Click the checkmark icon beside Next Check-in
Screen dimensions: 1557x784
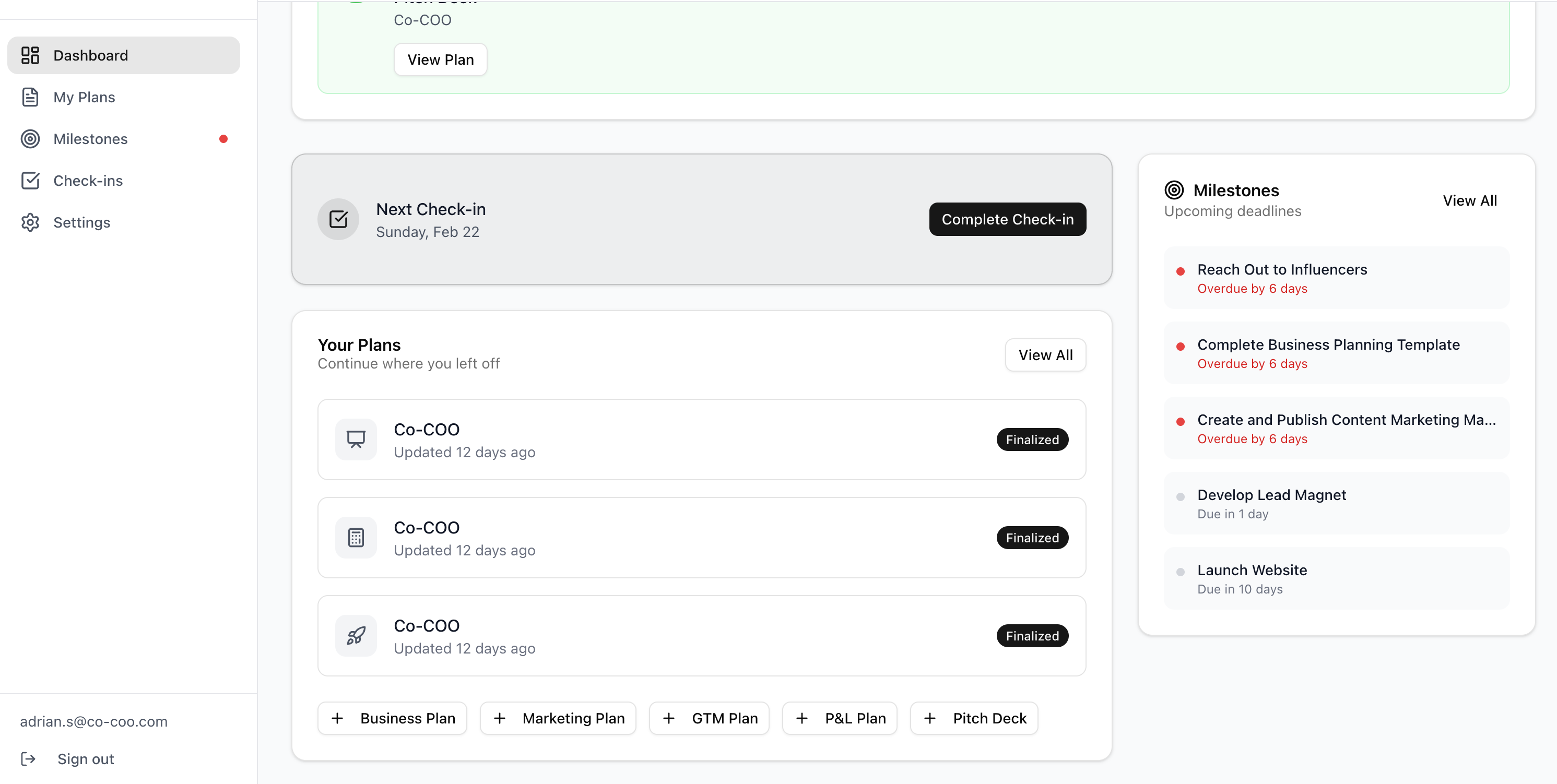coord(338,219)
